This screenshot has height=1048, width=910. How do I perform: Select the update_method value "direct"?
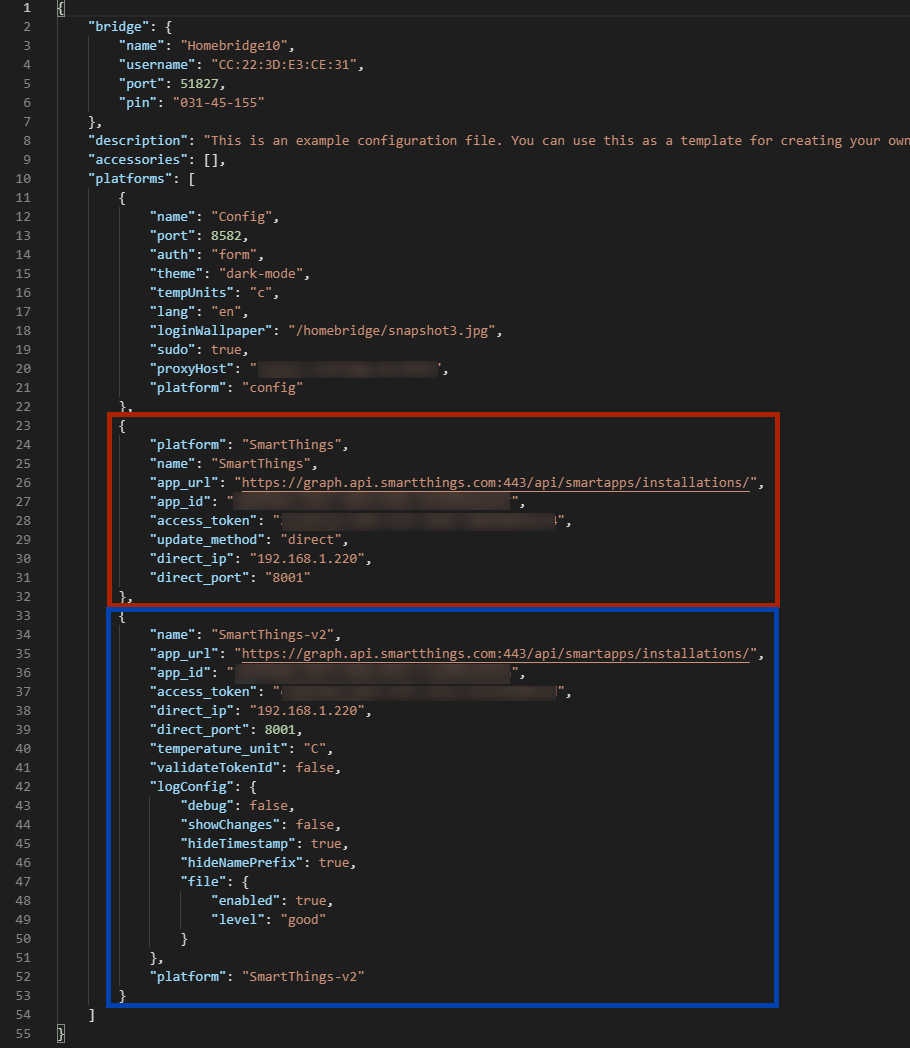tap(311, 539)
